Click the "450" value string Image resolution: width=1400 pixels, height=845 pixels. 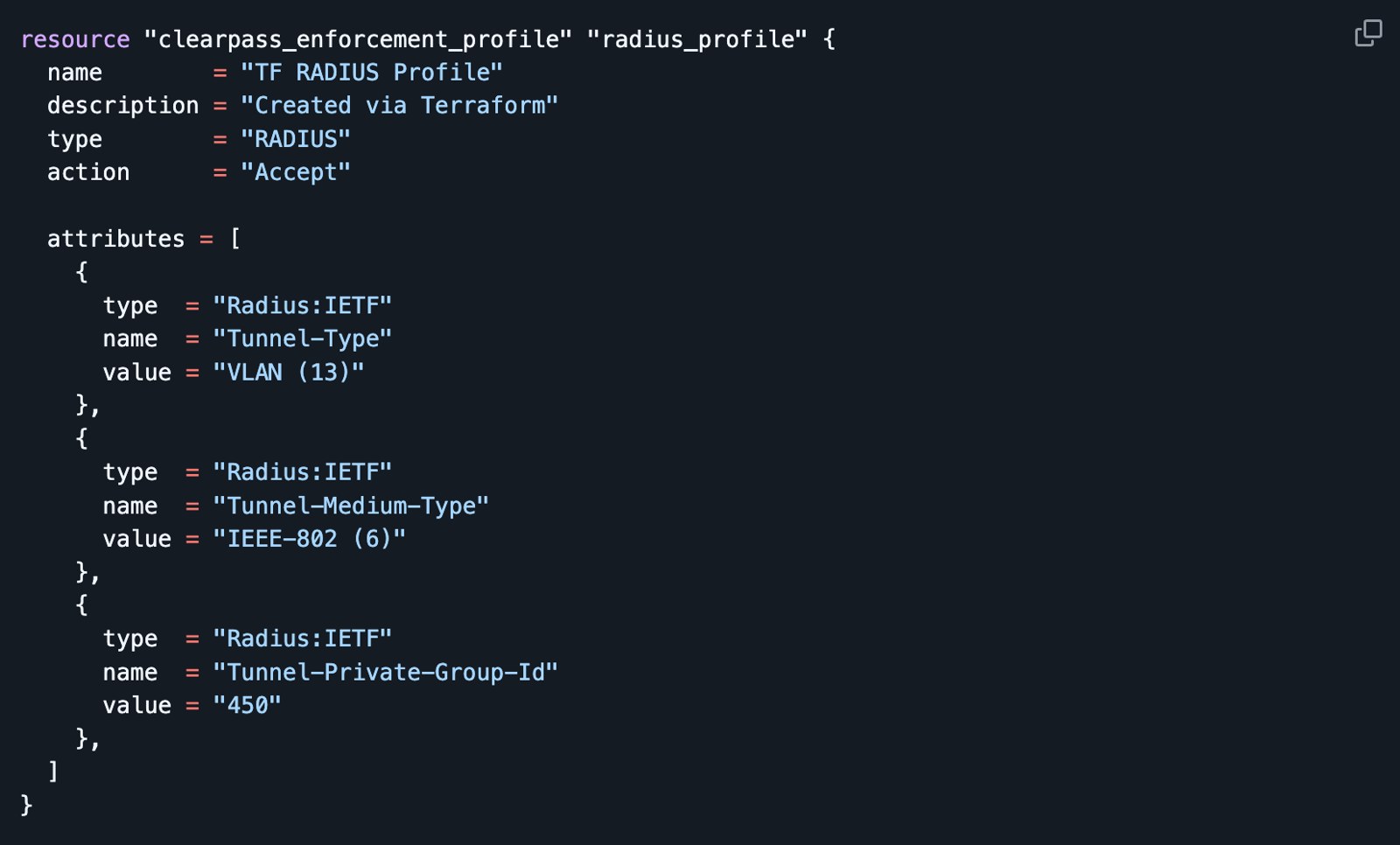pyautogui.click(x=247, y=705)
